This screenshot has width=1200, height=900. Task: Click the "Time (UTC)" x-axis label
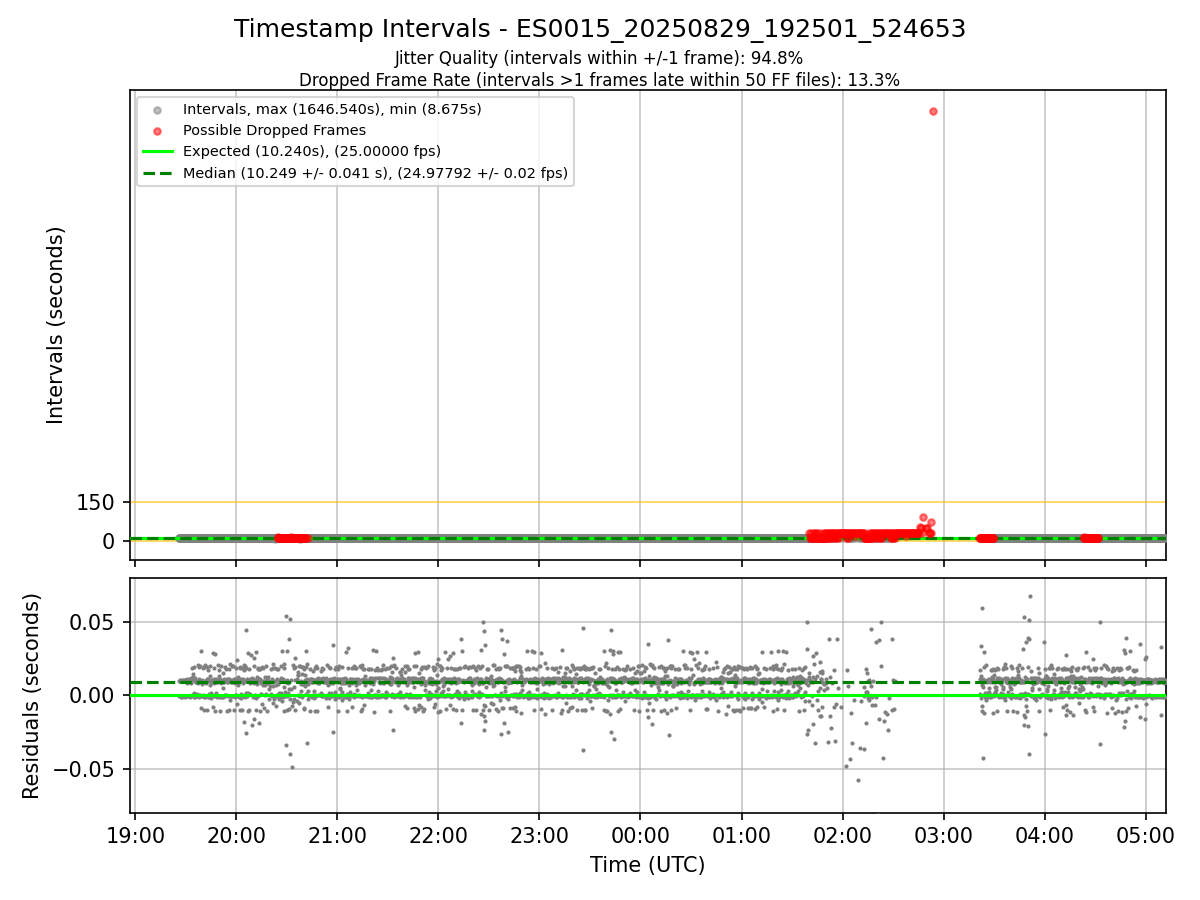[x=647, y=865]
